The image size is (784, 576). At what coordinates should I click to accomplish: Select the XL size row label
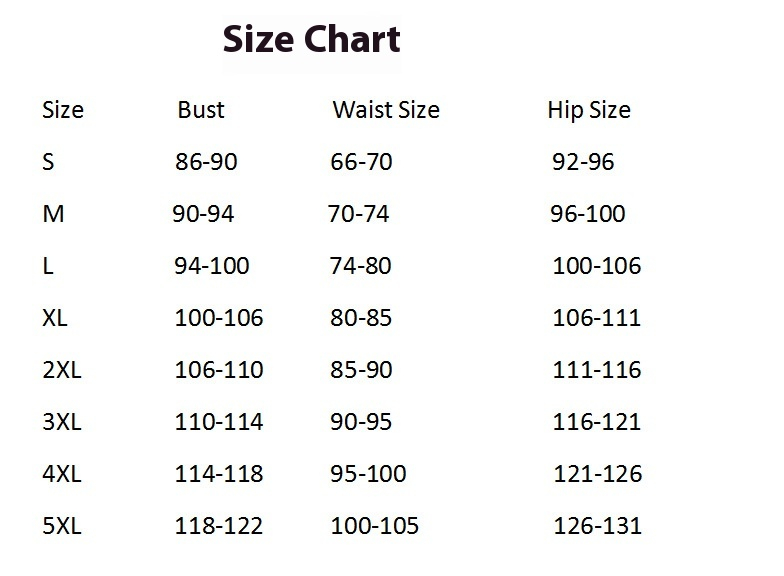tap(55, 318)
